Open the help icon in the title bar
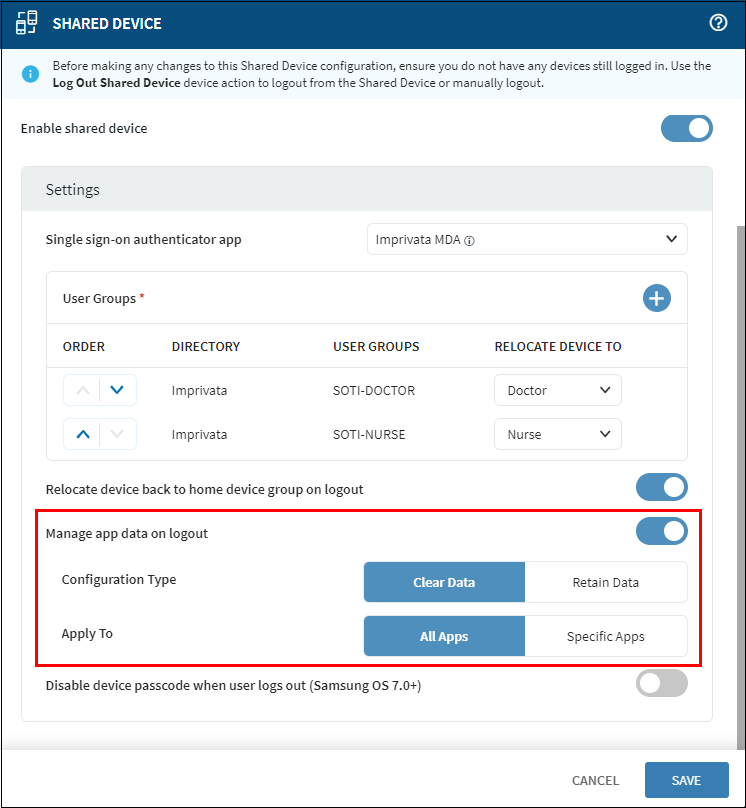The width and height of the screenshot is (746, 808). [x=718, y=22]
